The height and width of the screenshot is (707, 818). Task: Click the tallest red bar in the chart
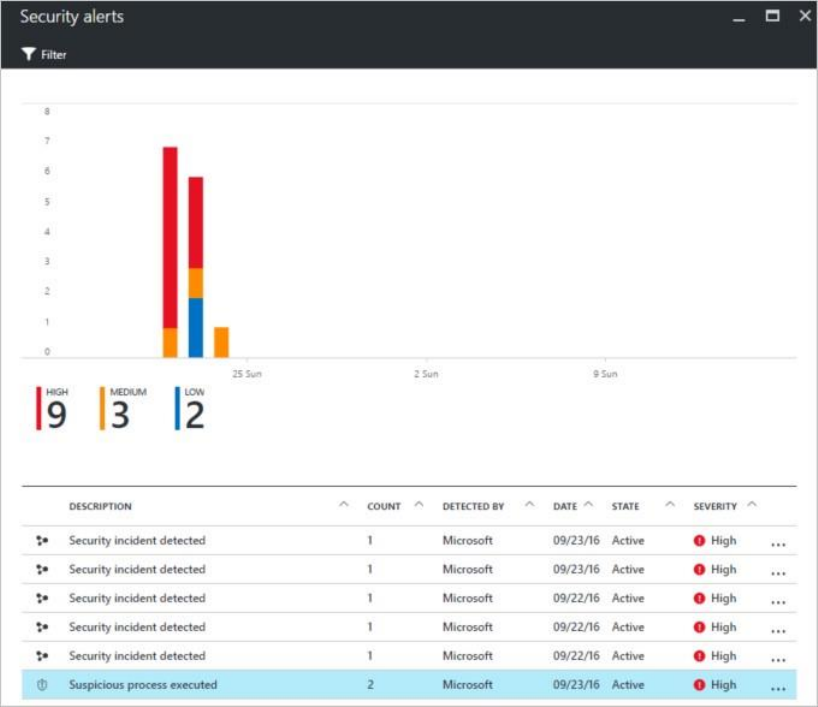click(x=170, y=237)
